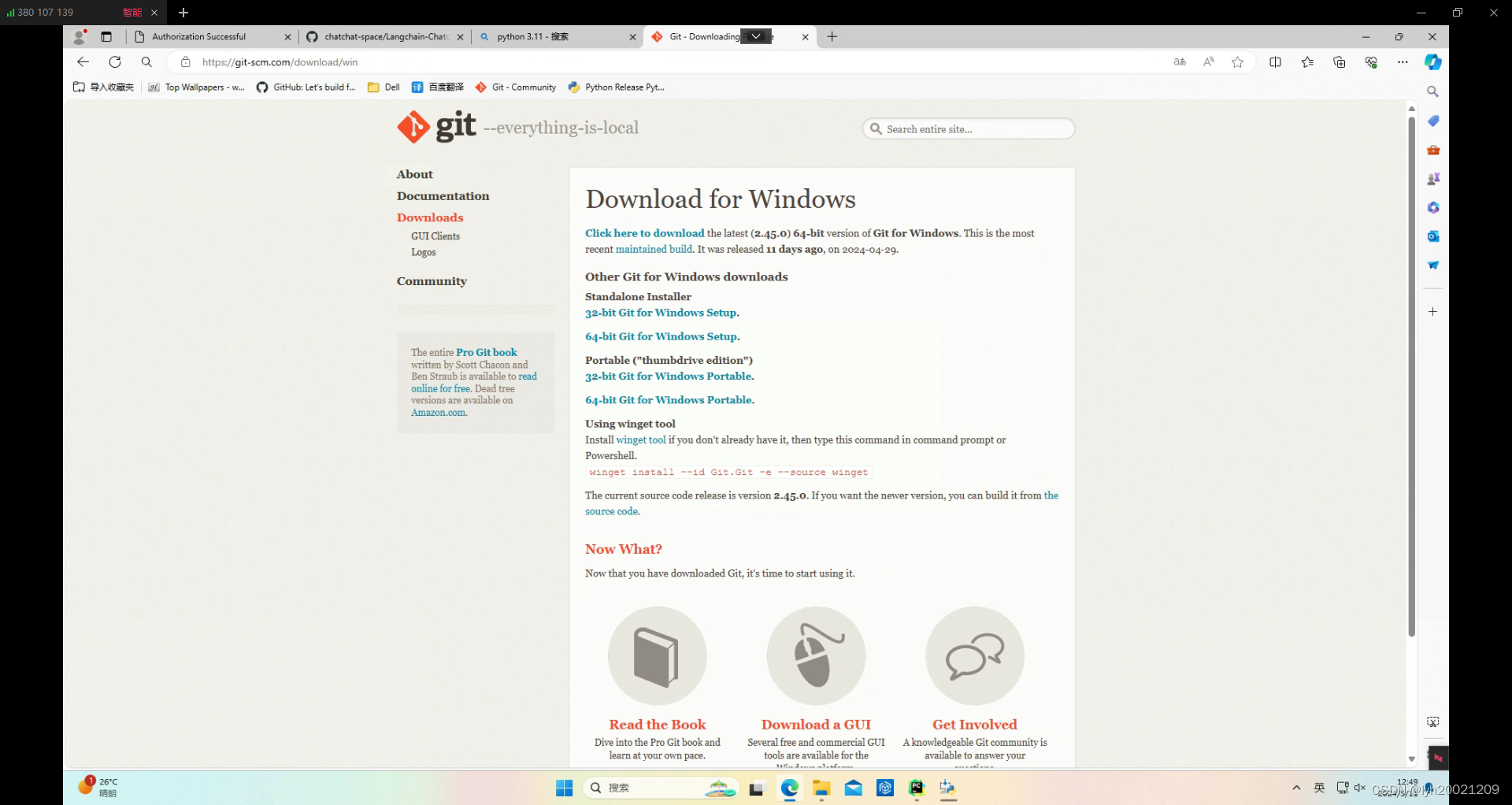Click the git logo in the page header
1512x805 pixels.
(437, 127)
